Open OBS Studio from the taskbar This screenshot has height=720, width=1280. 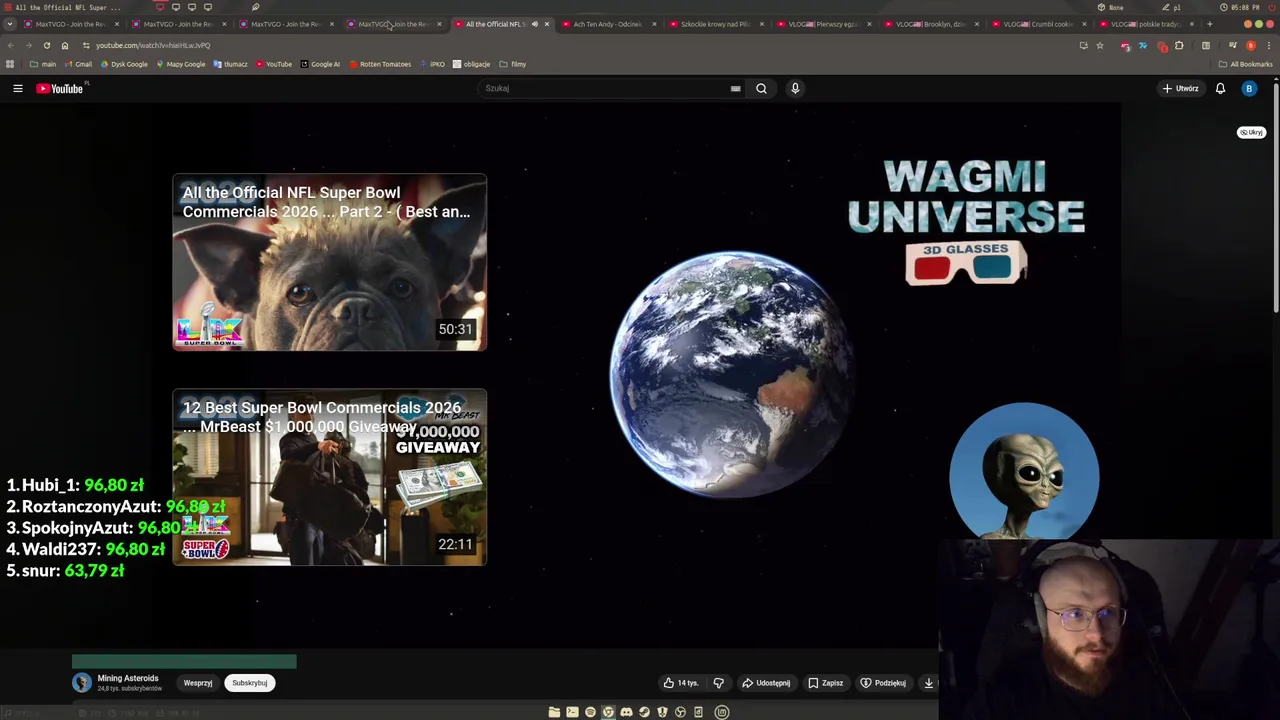[680, 712]
